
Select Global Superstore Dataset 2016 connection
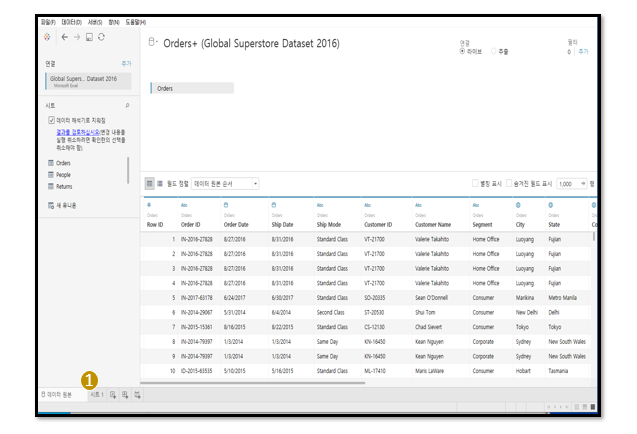pyautogui.click(x=88, y=81)
